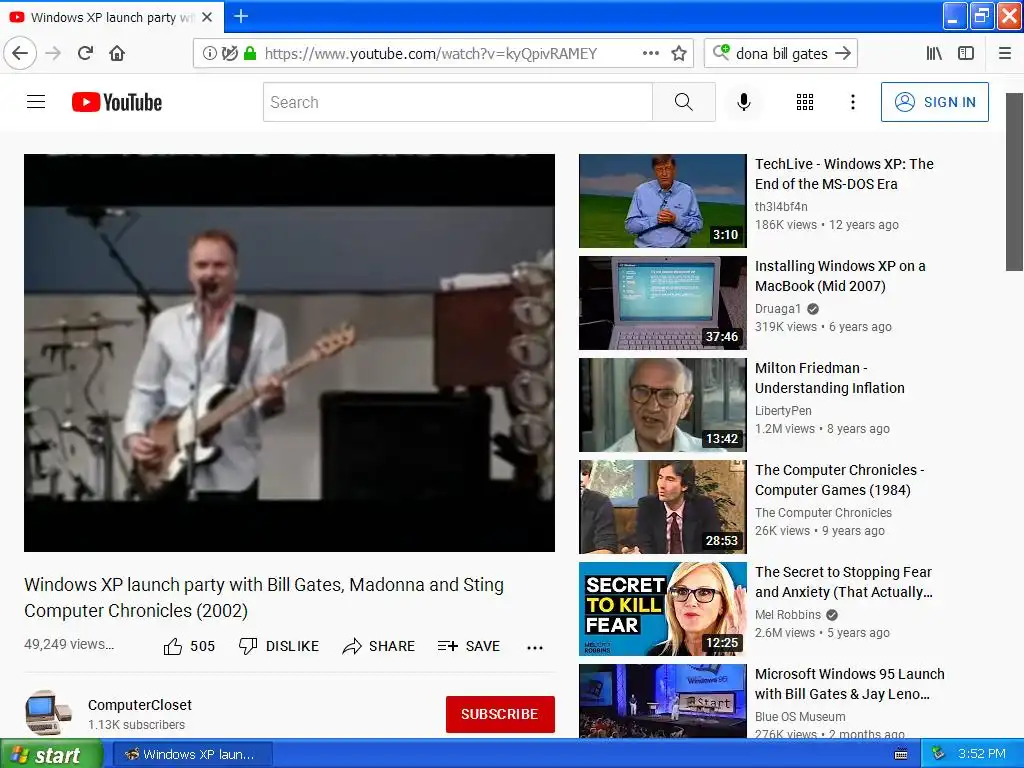Select the Windows XP launch party browser tab
This screenshot has height=768, width=1024.
pos(112,17)
